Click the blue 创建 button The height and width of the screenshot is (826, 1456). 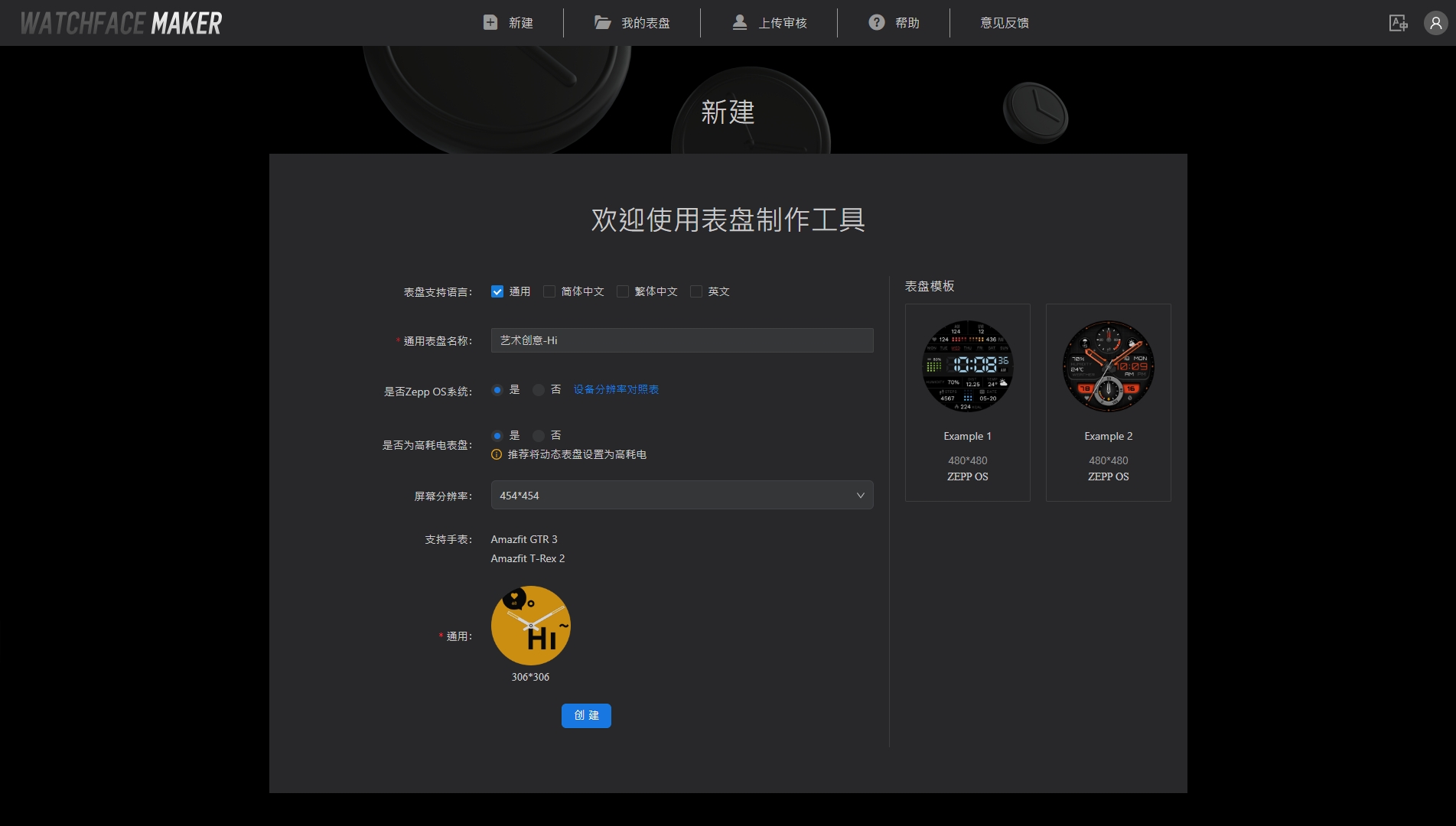[x=586, y=716]
